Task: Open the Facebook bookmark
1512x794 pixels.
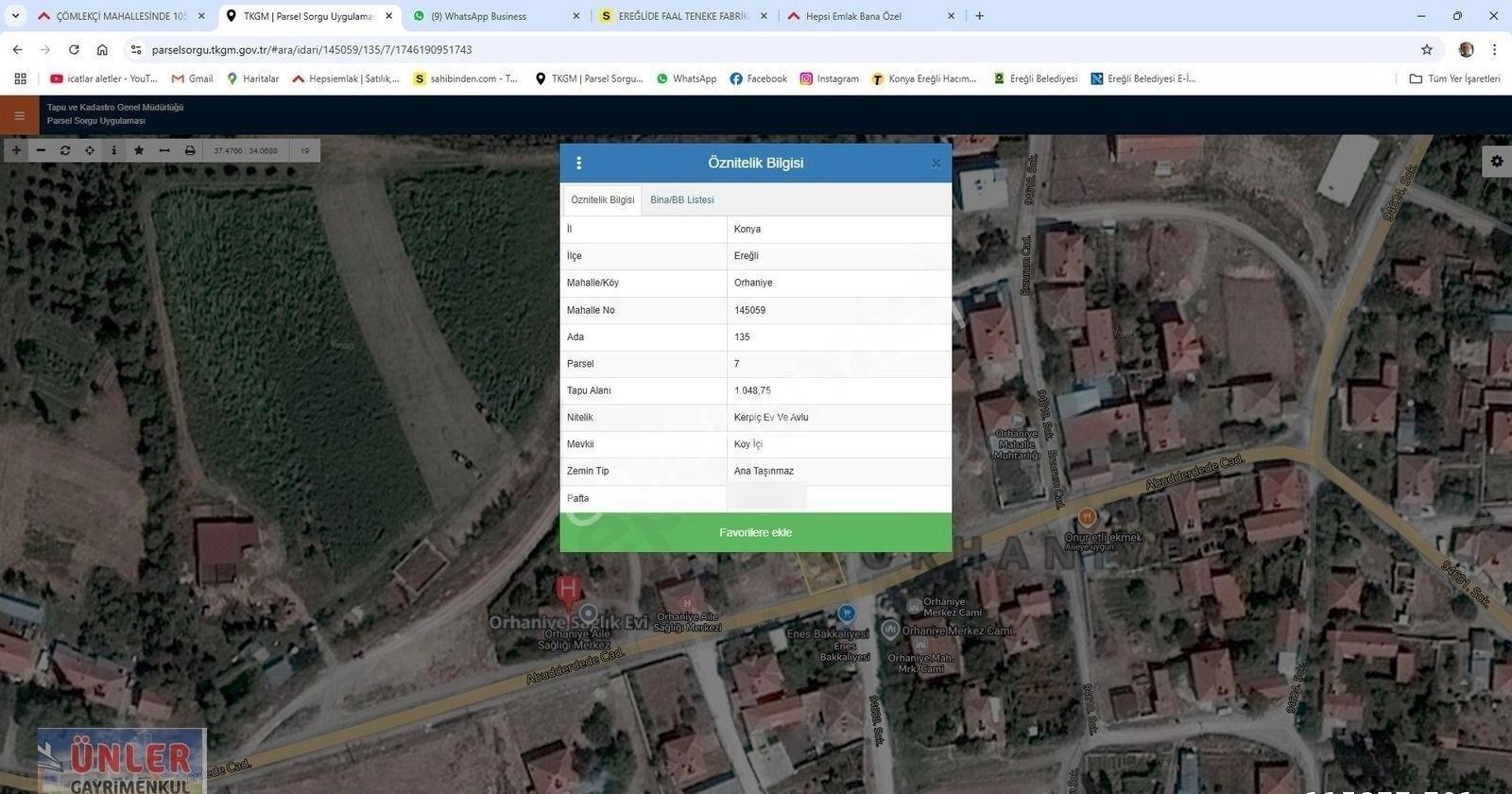Action: coord(758,78)
